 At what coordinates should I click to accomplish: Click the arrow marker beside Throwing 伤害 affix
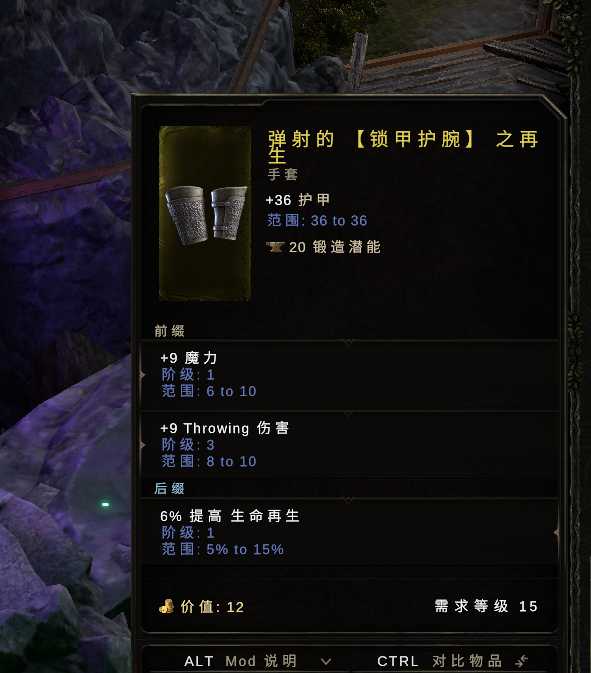[x=142, y=445]
